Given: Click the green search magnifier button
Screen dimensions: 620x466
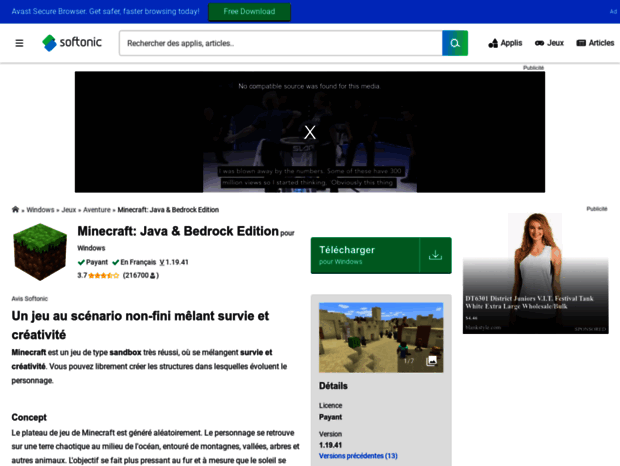Looking at the screenshot, I should click(455, 43).
